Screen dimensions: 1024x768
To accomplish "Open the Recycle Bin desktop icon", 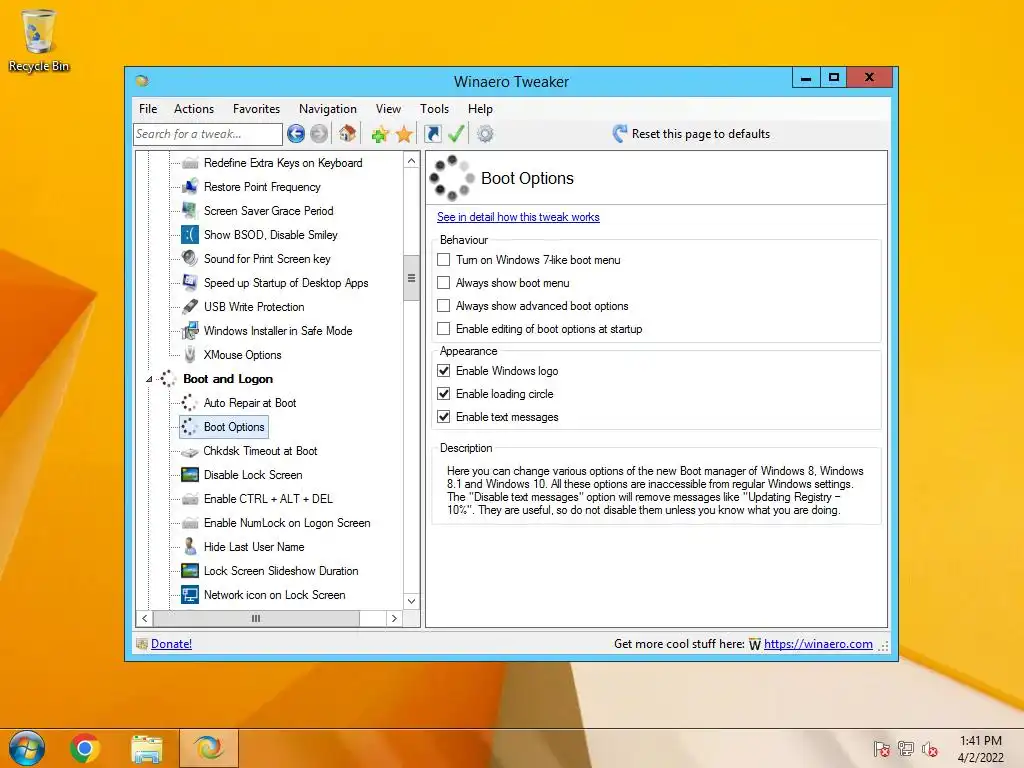I will (x=39, y=40).
